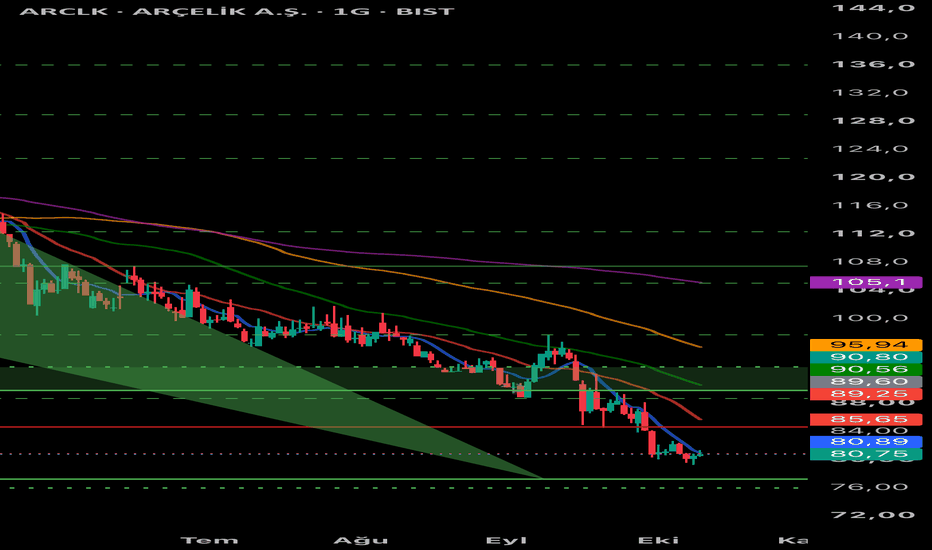Select the orange 95,94 price label
The width and height of the screenshot is (932, 550).
coord(866,345)
